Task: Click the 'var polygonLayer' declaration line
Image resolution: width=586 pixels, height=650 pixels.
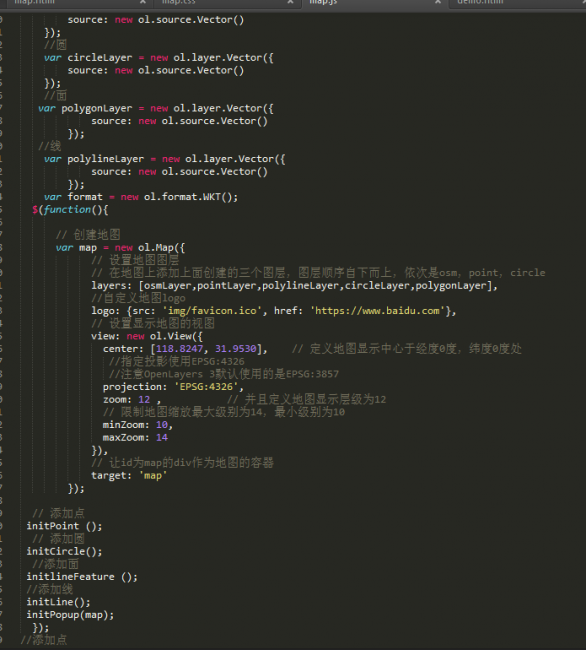Action: pos(156,109)
